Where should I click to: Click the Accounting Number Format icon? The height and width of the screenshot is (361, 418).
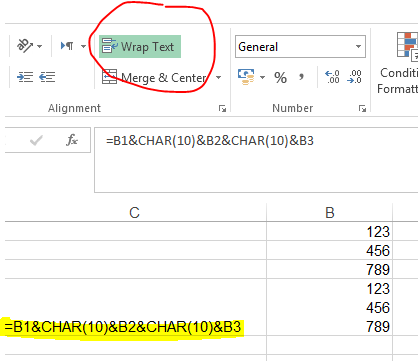coord(246,77)
